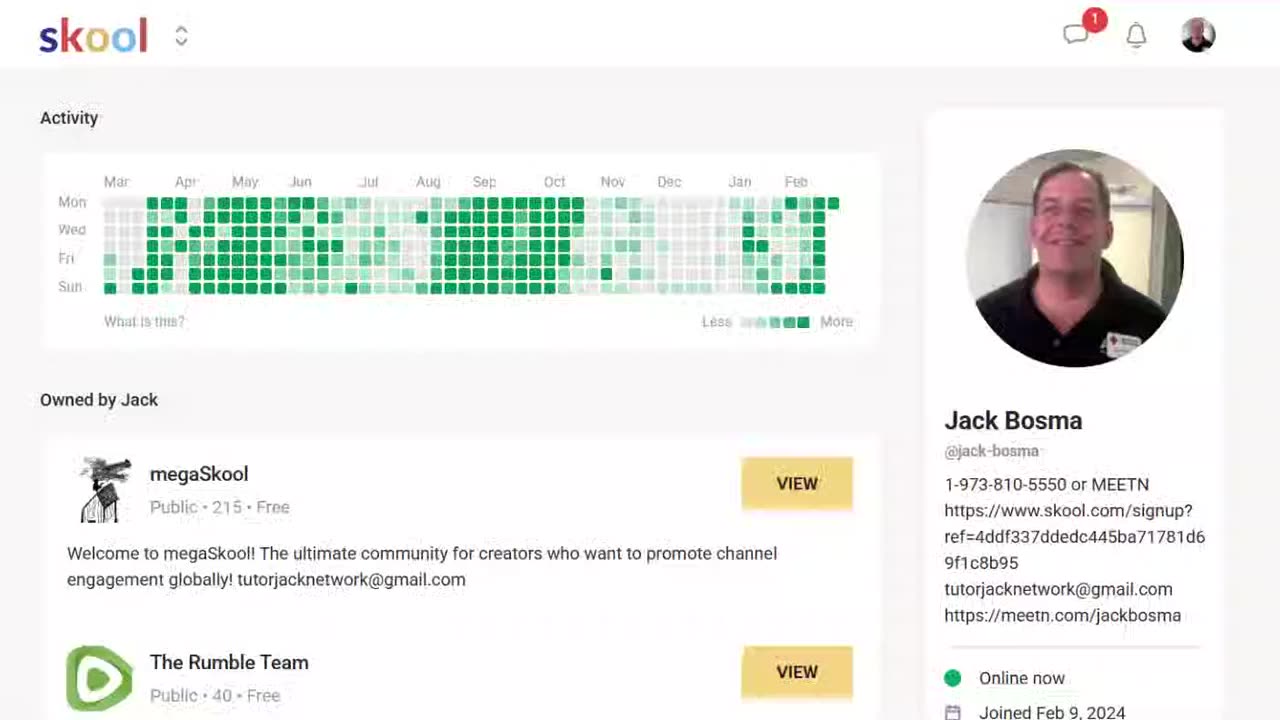Viewport: 1280px width, 720px height.
Task: Select the darkest green legend swatch
Action: [803, 322]
